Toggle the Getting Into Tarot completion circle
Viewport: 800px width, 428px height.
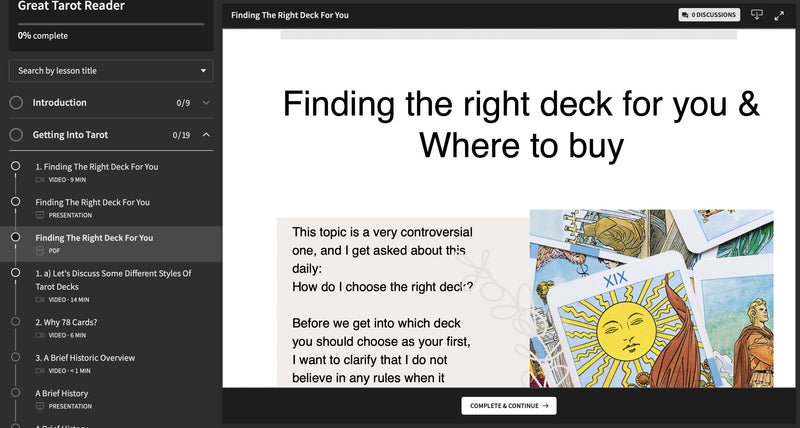(x=16, y=135)
